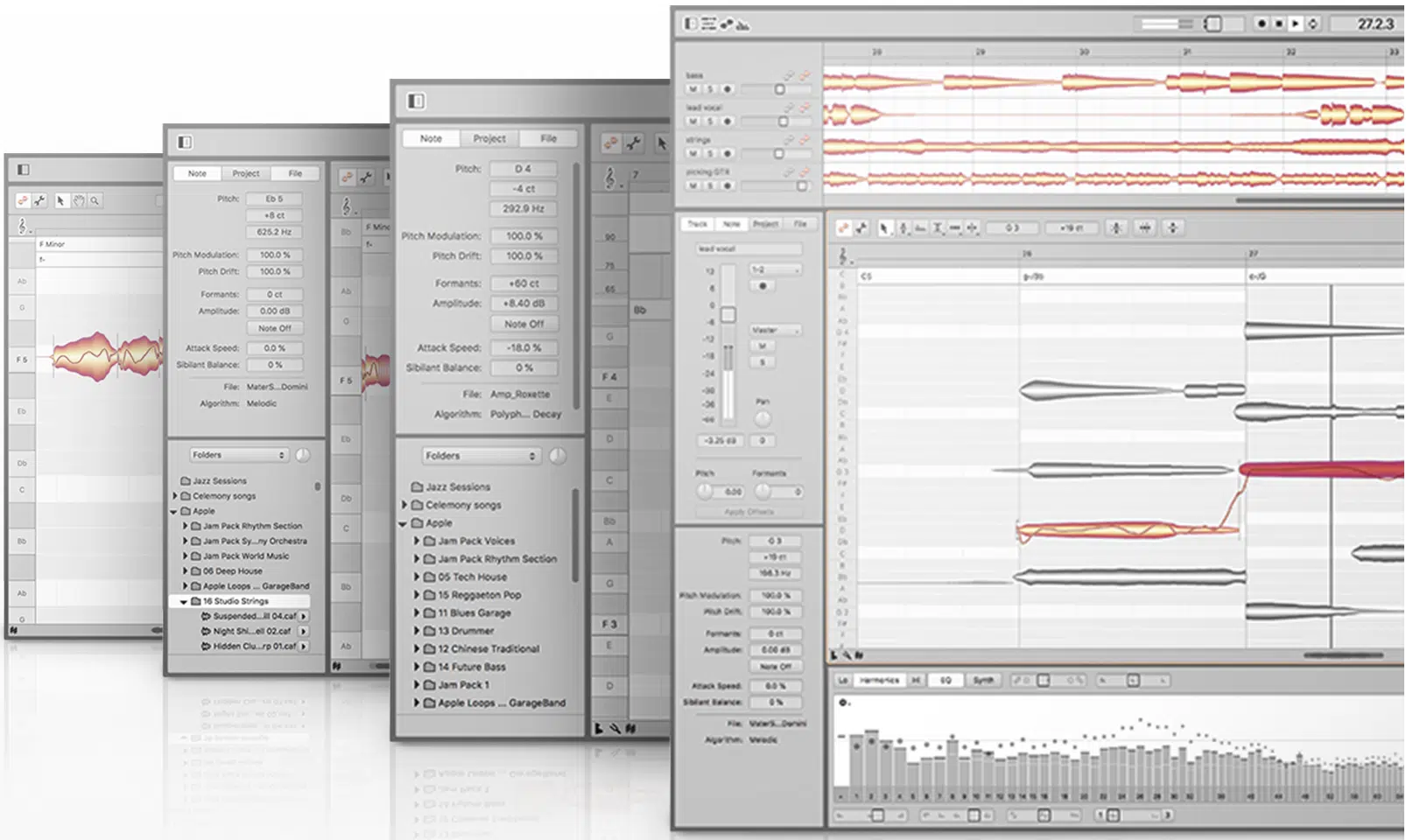Expand the 15 Reggaeton Pop folder
The image size is (1406, 840).
(418, 595)
